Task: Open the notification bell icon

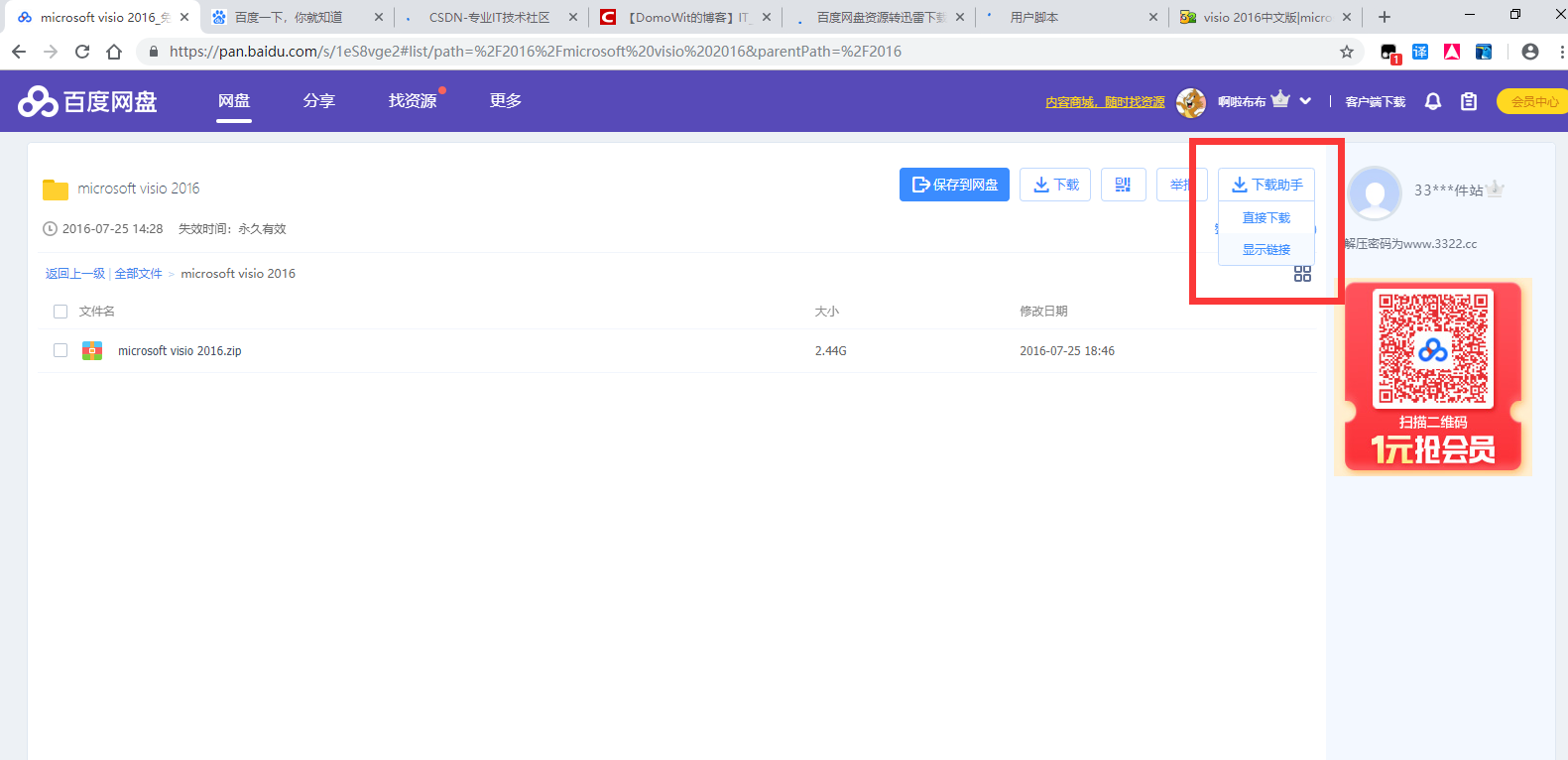Action: point(1433,101)
